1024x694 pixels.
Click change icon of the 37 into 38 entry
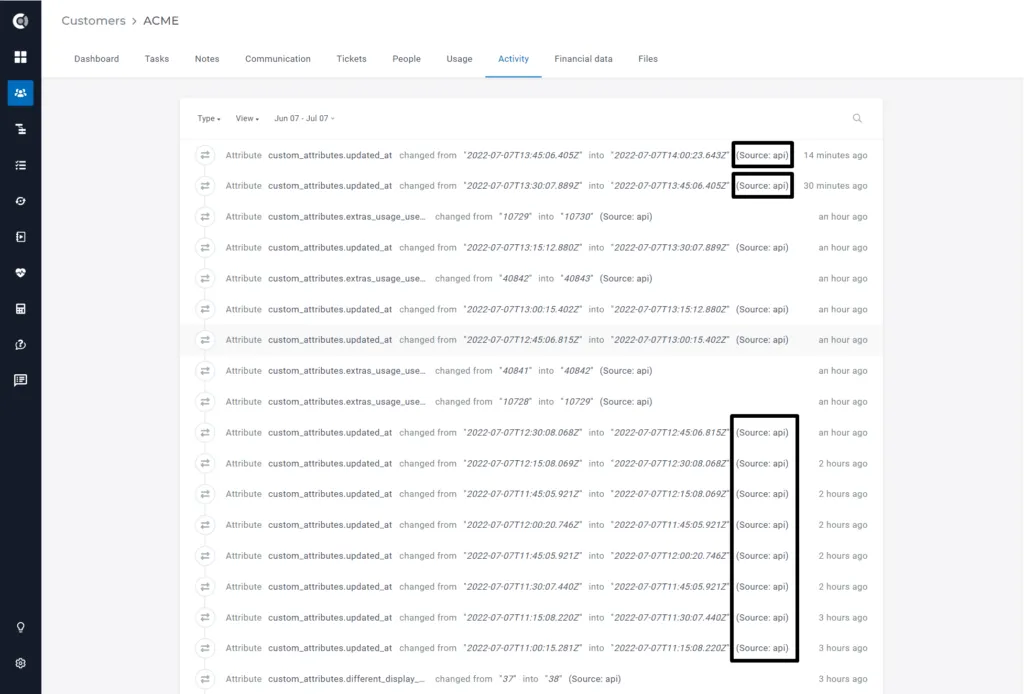click(x=205, y=679)
